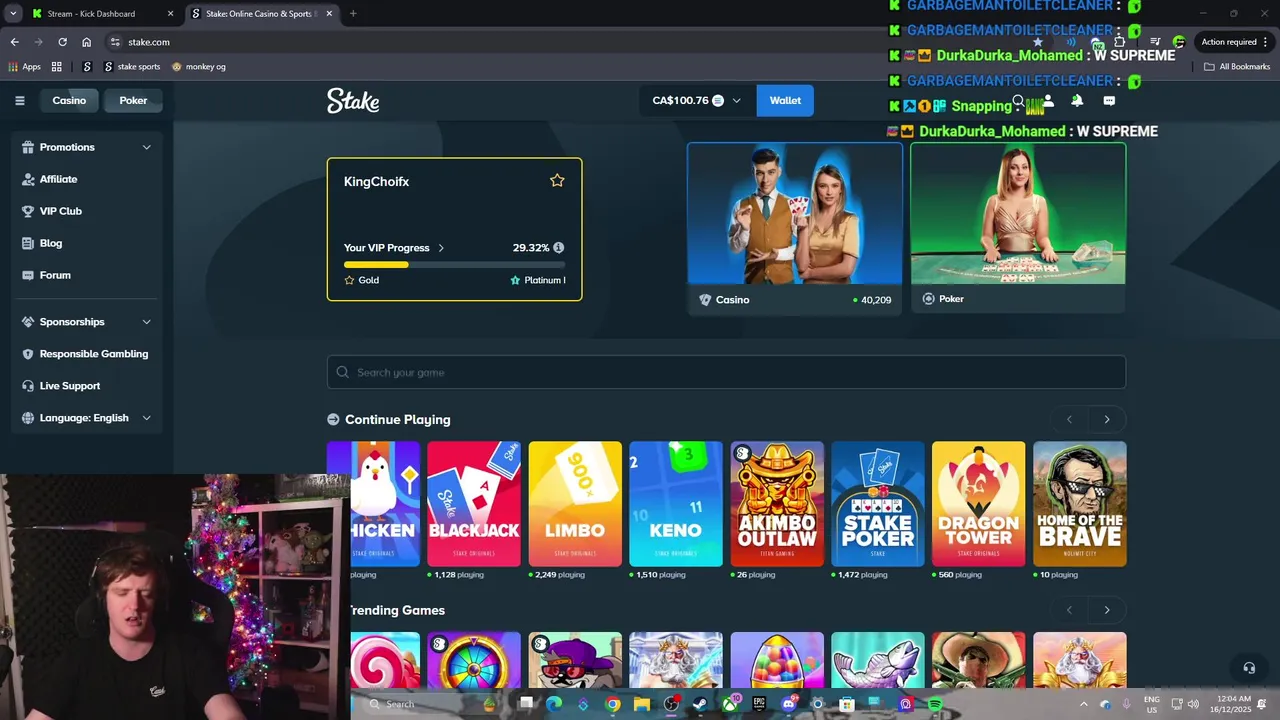Click the VIP progress bar

455,265
